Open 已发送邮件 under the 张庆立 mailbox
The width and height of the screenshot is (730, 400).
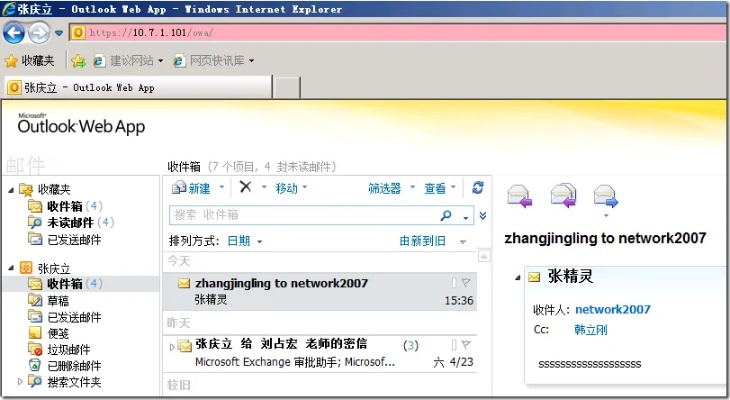coord(65,317)
